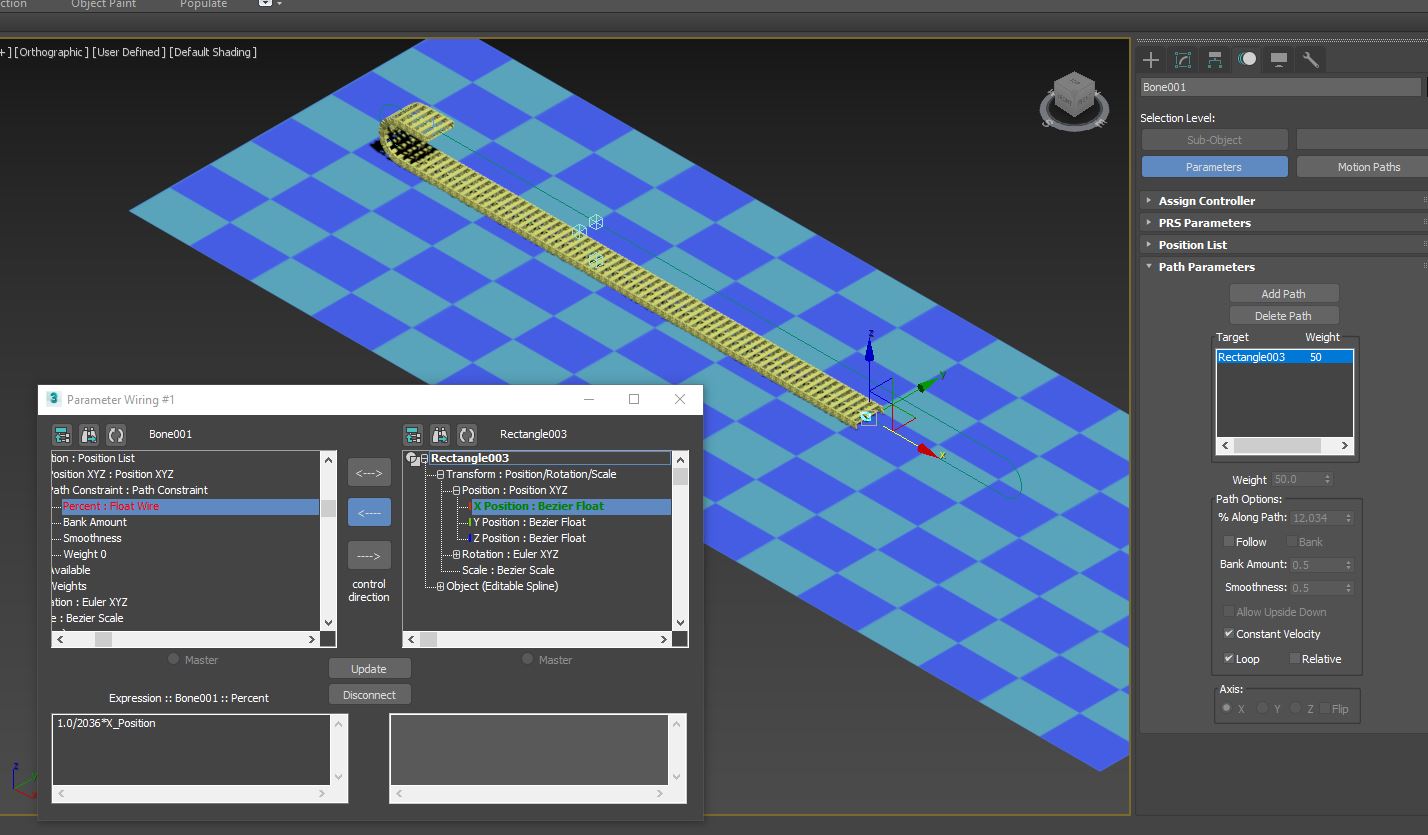The image size is (1428, 835).
Task: Click the Bone001 object name field
Action: tap(1280, 88)
